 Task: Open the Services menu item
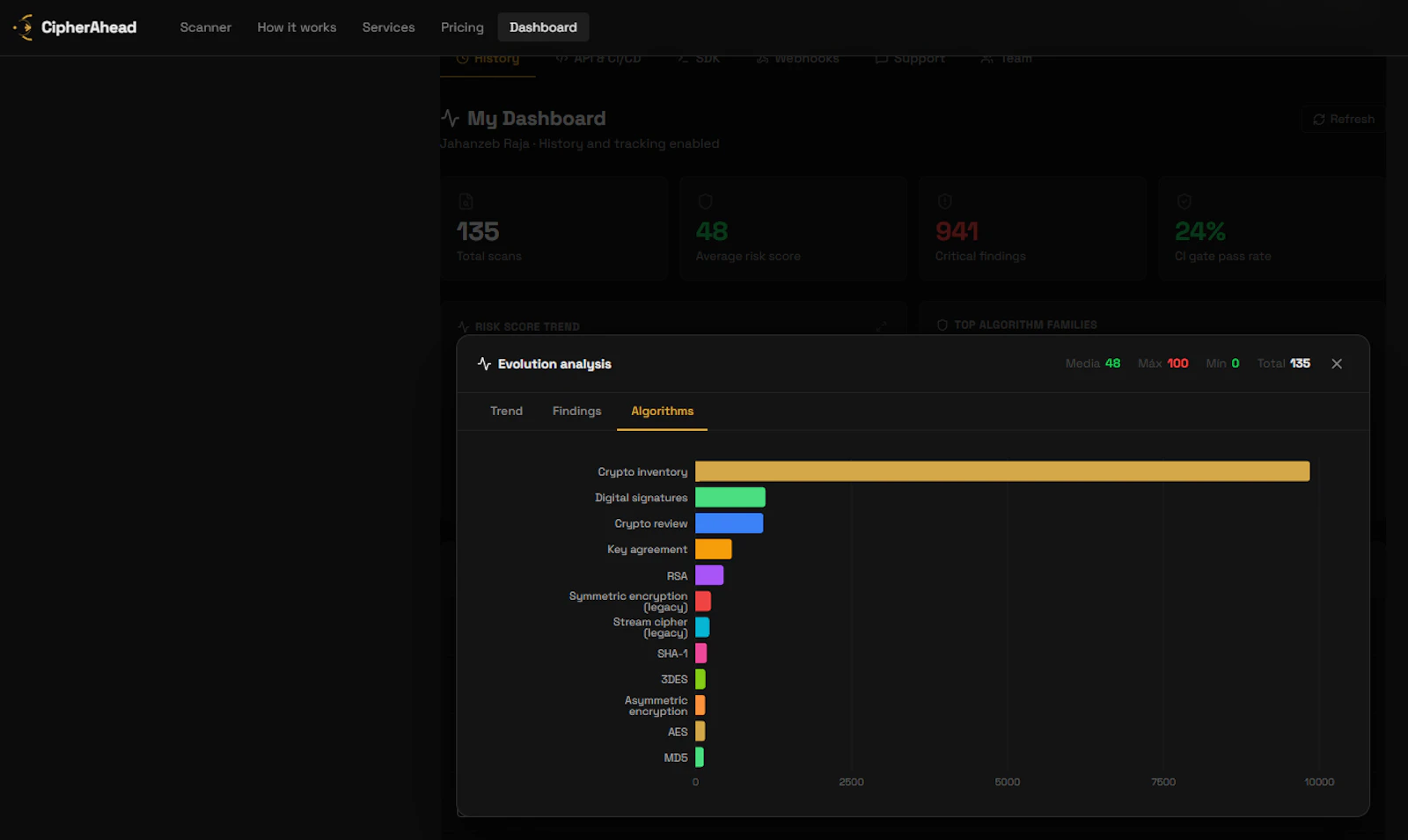tap(388, 27)
